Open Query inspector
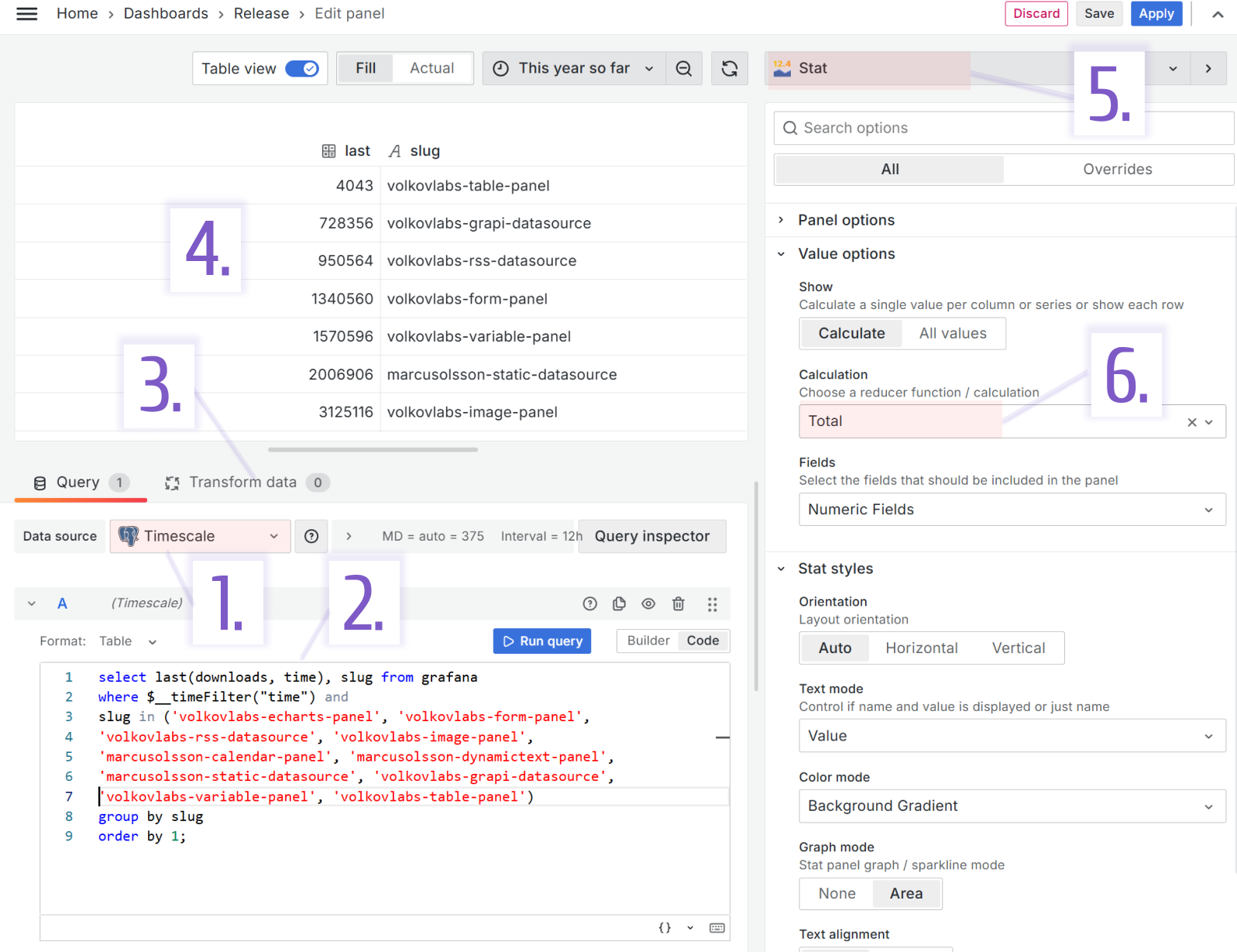This screenshot has width=1237, height=952. click(652, 536)
